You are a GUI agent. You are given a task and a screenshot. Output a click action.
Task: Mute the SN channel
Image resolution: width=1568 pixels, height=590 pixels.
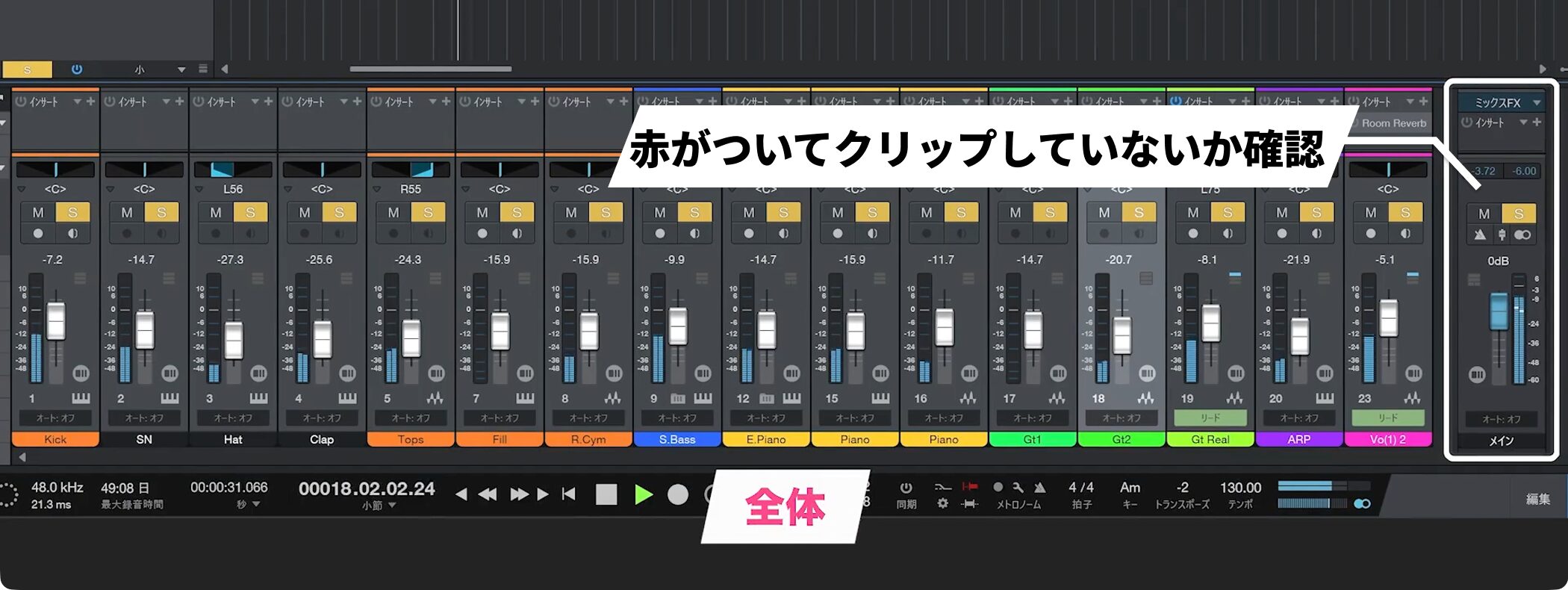tap(127, 213)
